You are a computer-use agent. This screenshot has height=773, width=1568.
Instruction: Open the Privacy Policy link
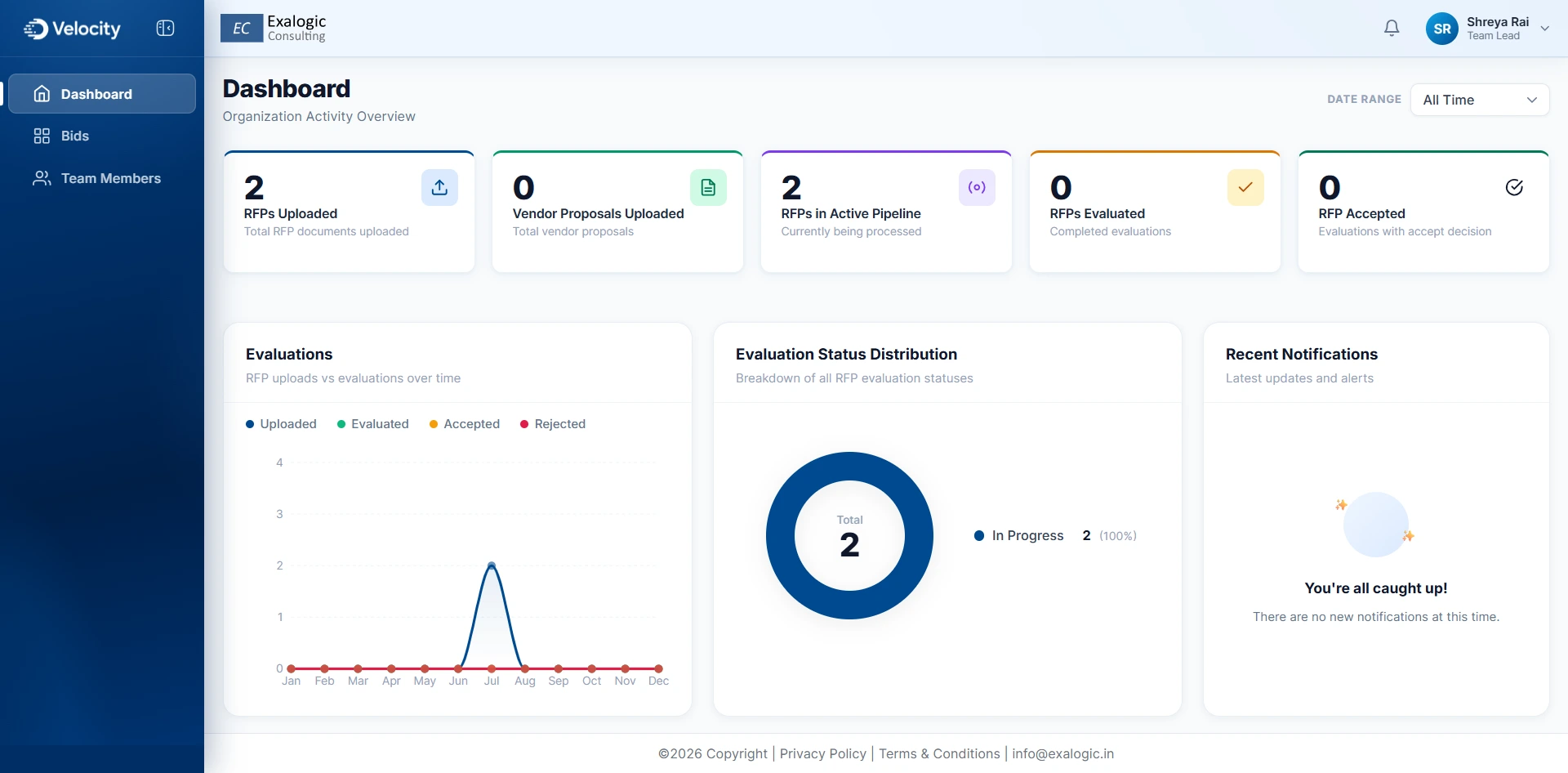pyautogui.click(x=822, y=753)
